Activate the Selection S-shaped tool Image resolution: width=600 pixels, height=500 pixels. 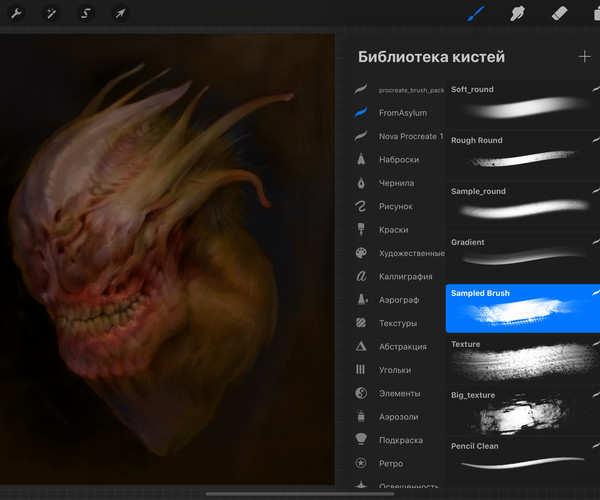pyautogui.click(x=85, y=14)
